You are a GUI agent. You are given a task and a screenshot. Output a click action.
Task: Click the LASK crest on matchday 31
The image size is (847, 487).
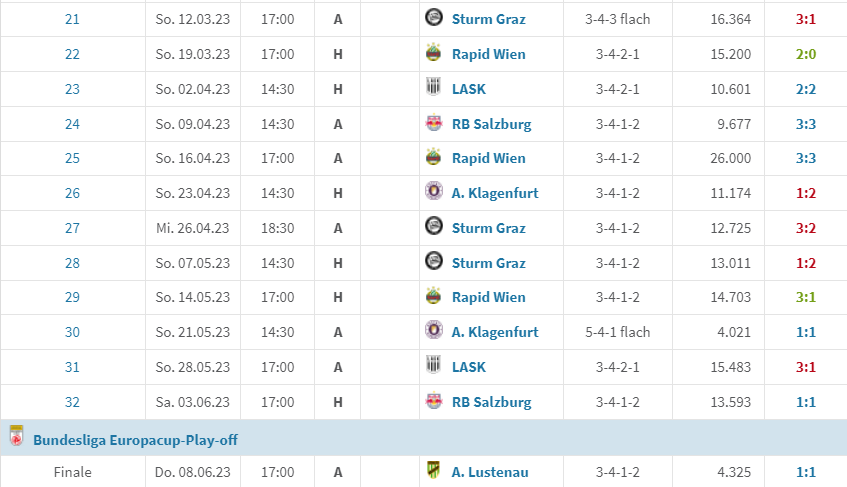(433, 366)
